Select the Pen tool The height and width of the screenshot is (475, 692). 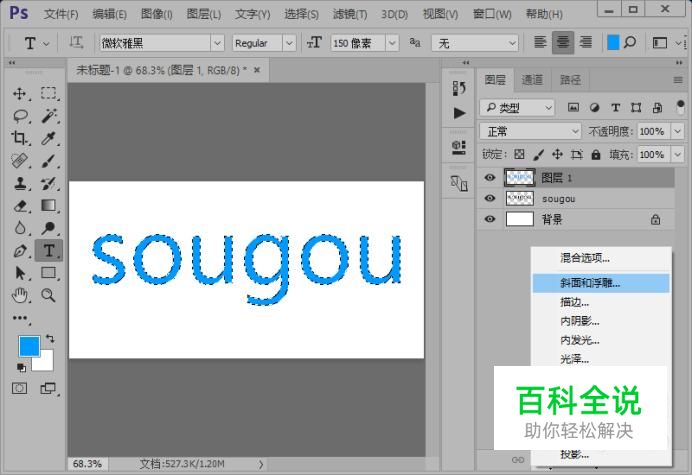pos(19,251)
